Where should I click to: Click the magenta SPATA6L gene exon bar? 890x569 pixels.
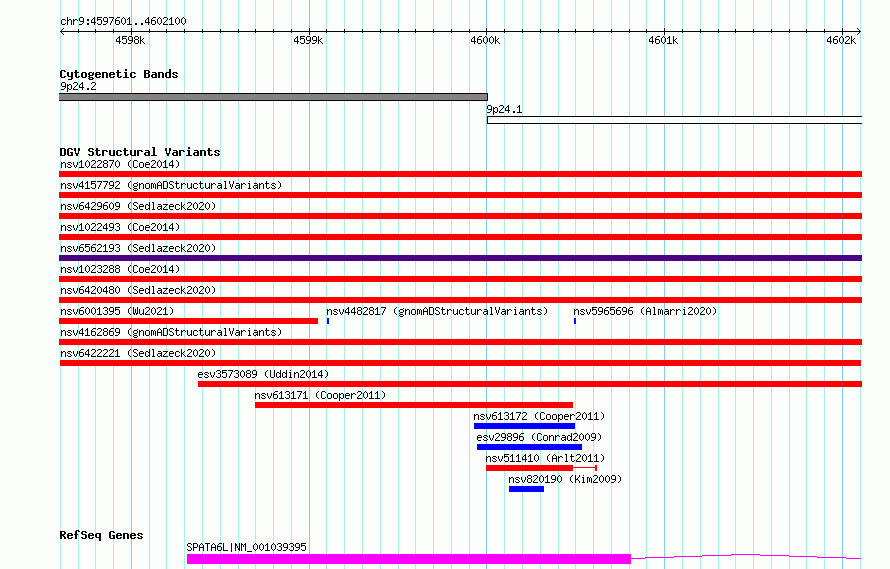point(409,559)
